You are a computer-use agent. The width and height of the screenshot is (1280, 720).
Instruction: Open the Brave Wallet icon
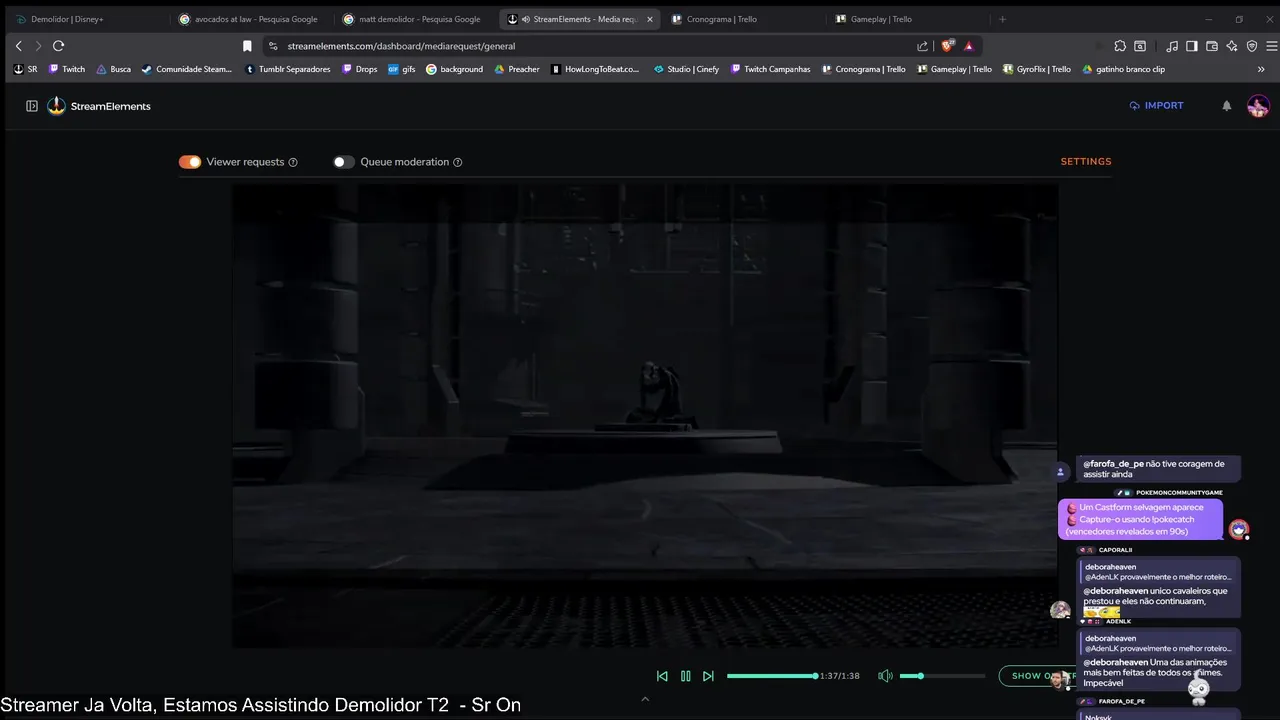[1212, 46]
